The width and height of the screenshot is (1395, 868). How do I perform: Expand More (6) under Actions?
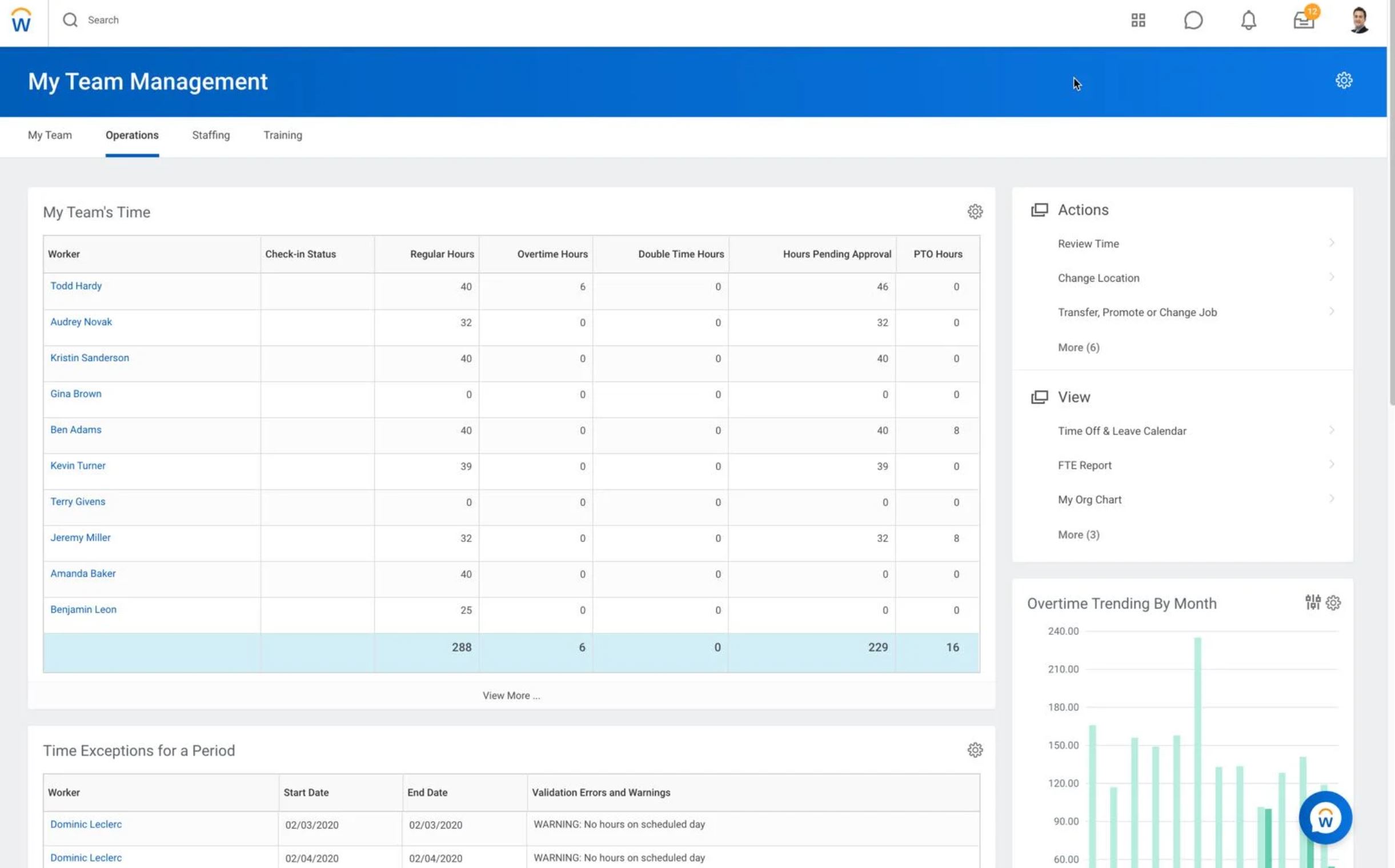point(1079,347)
